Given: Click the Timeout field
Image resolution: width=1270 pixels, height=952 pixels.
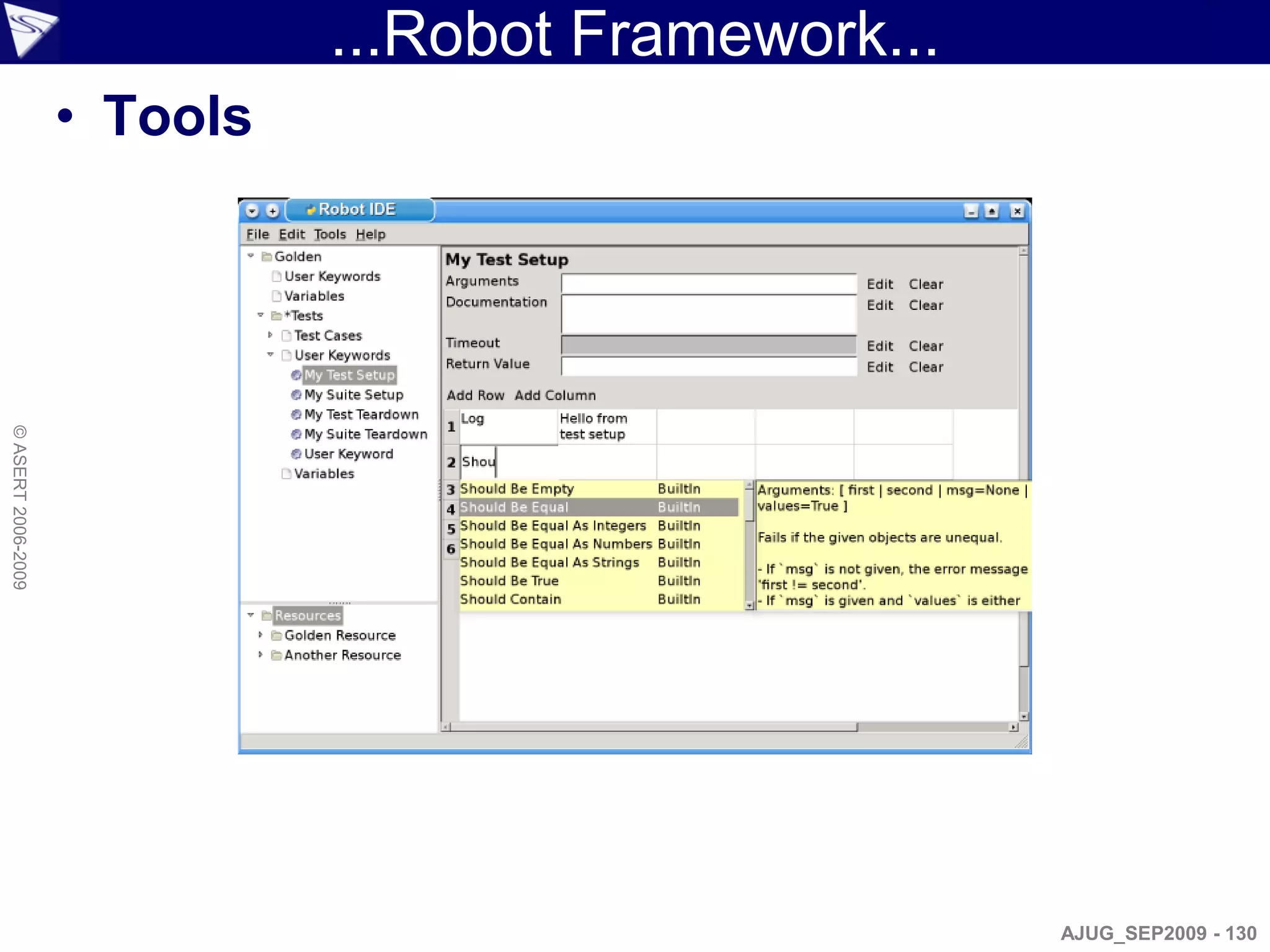Looking at the screenshot, I should [x=709, y=345].
